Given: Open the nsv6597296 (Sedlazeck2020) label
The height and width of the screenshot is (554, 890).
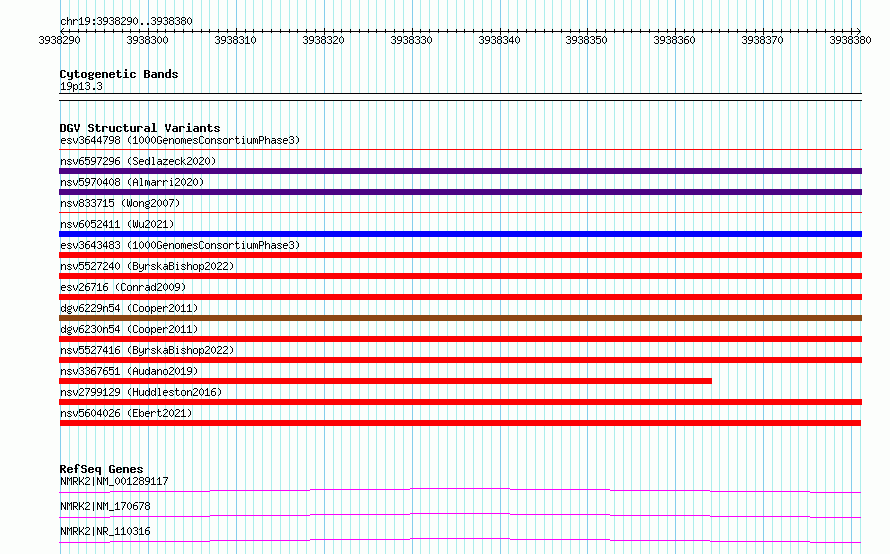Looking at the screenshot, I should pyautogui.click(x=138, y=161).
